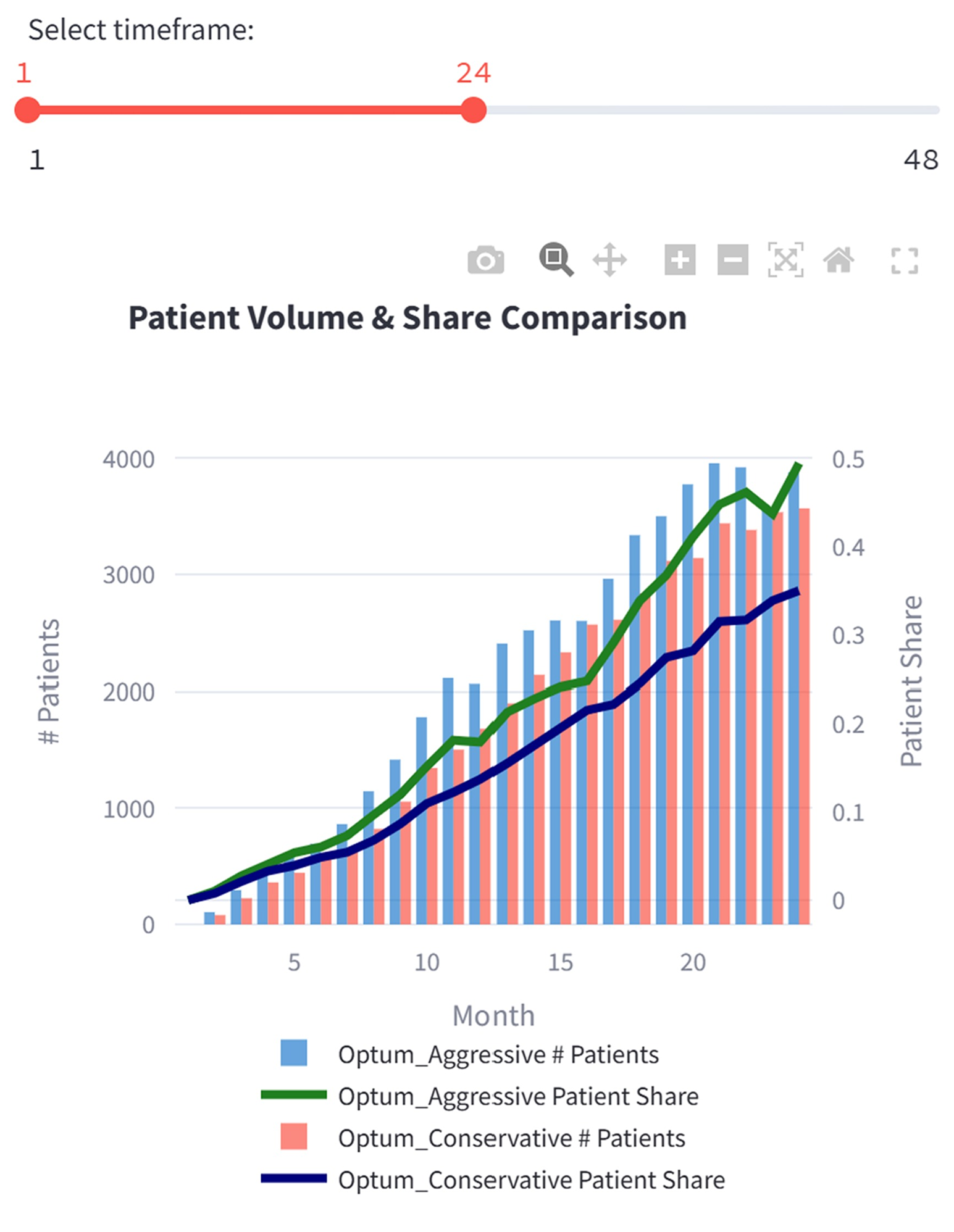This screenshot has height=1232, width=954.
Task: Click the Autoscale icon with diagonal arrows
Action: coord(785,260)
